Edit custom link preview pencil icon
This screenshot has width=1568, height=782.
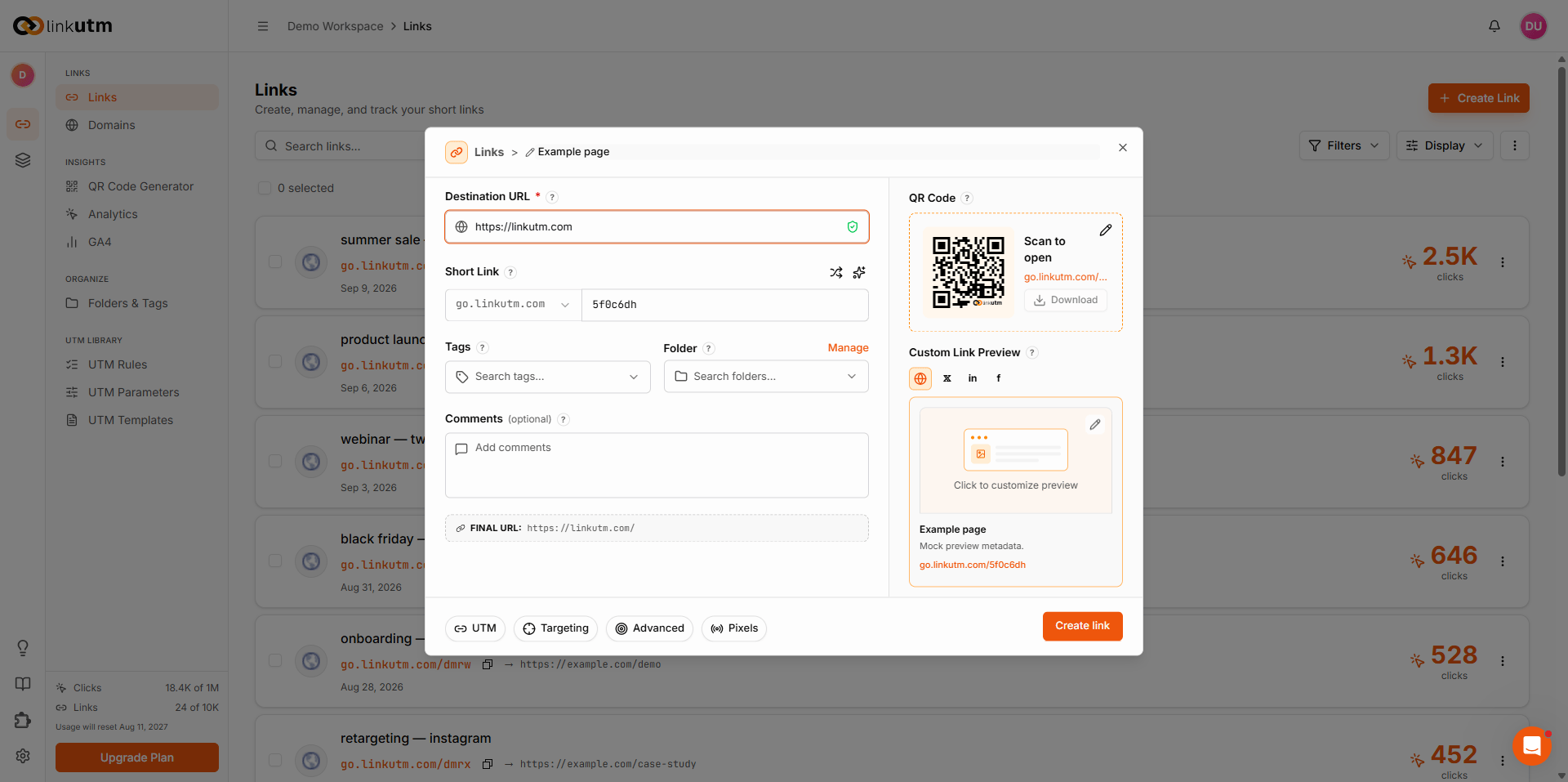click(x=1095, y=425)
